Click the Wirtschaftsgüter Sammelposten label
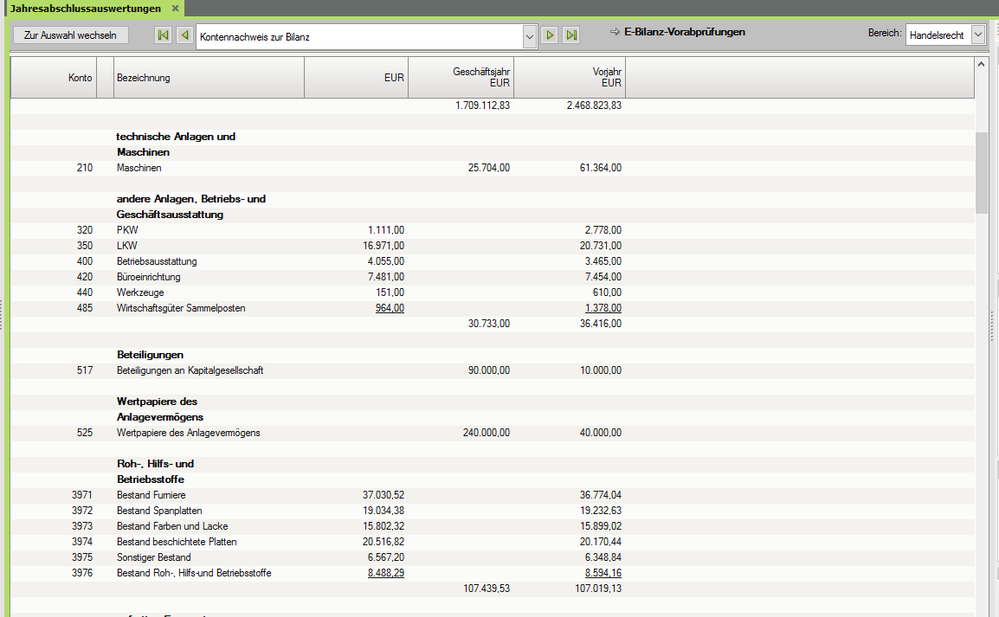The height and width of the screenshot is (617, 999). coord(181,308)
